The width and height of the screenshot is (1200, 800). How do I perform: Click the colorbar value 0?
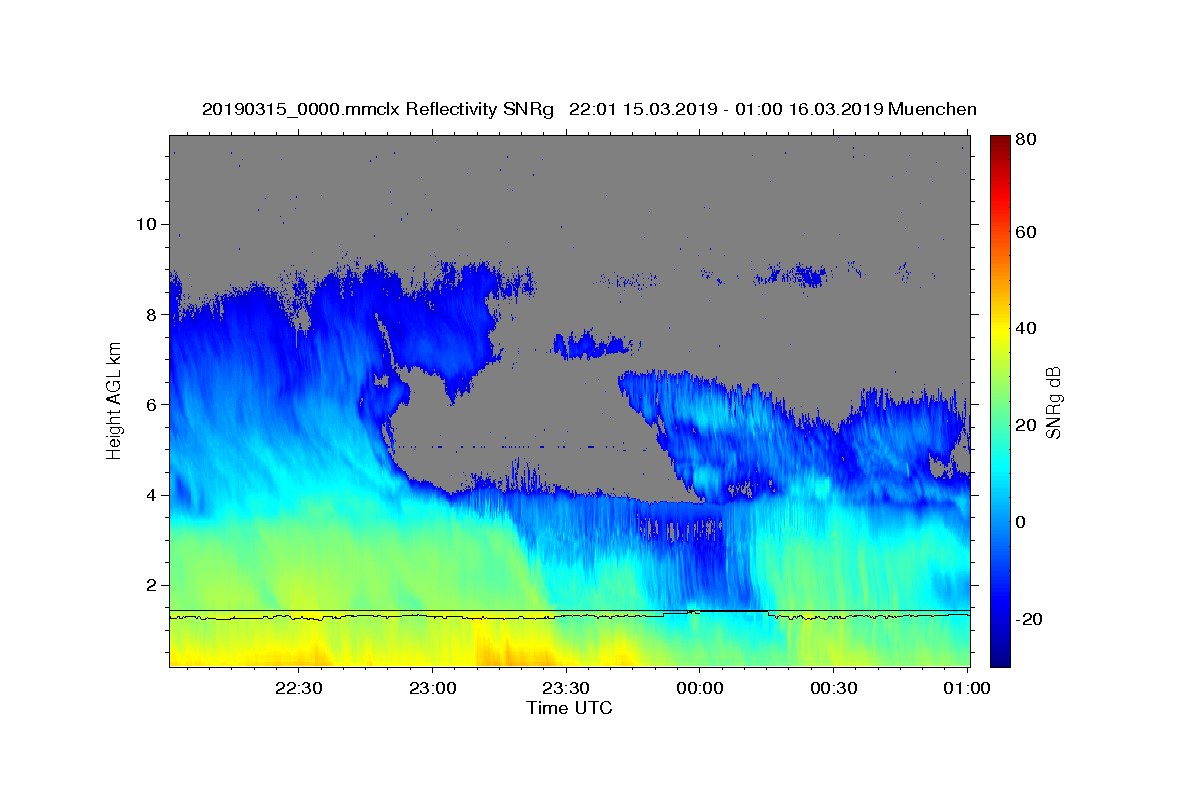[1021, 523]
